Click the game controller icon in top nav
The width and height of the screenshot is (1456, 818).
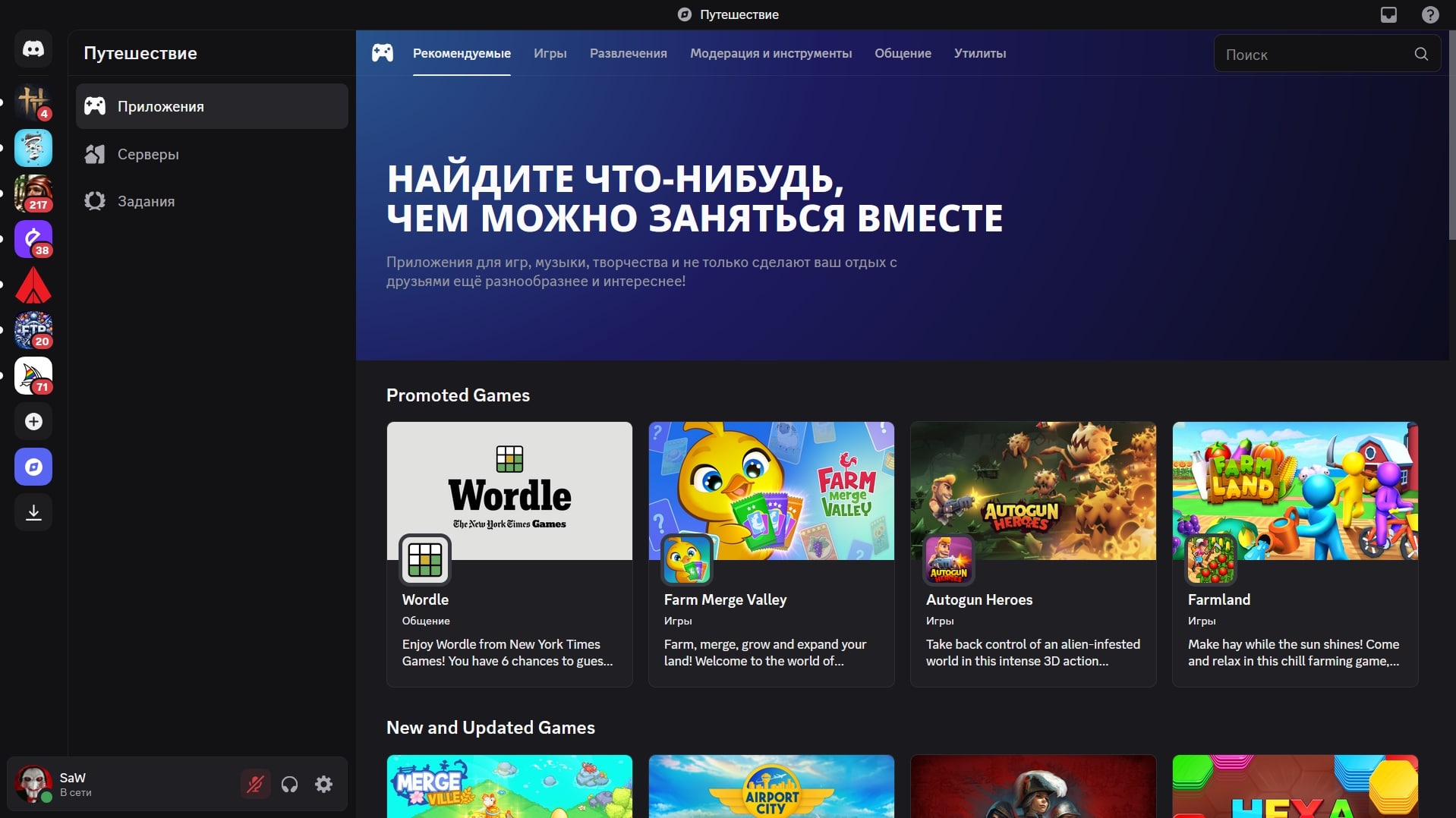[383, 53]
